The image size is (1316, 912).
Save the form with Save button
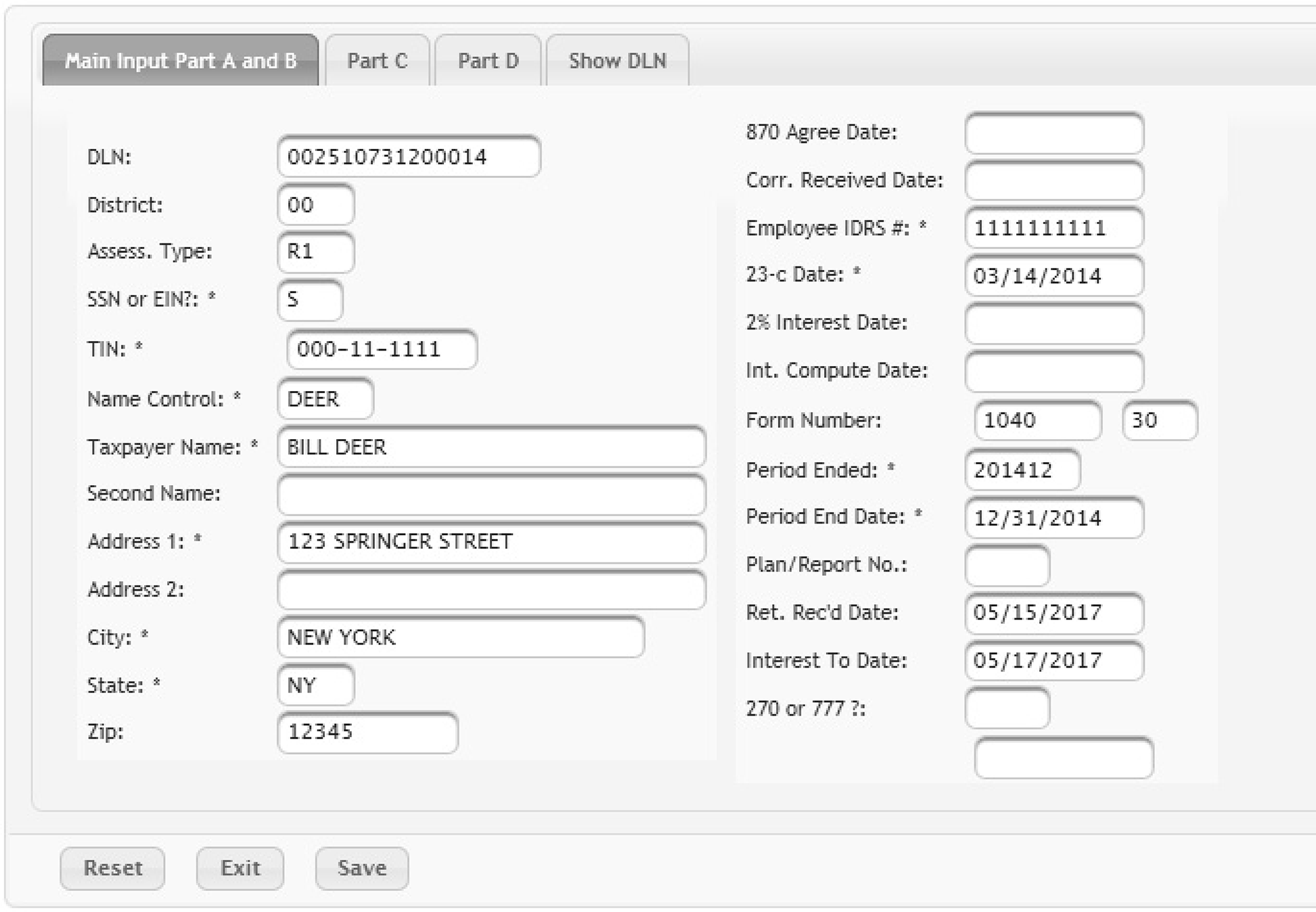pos(361,868)
